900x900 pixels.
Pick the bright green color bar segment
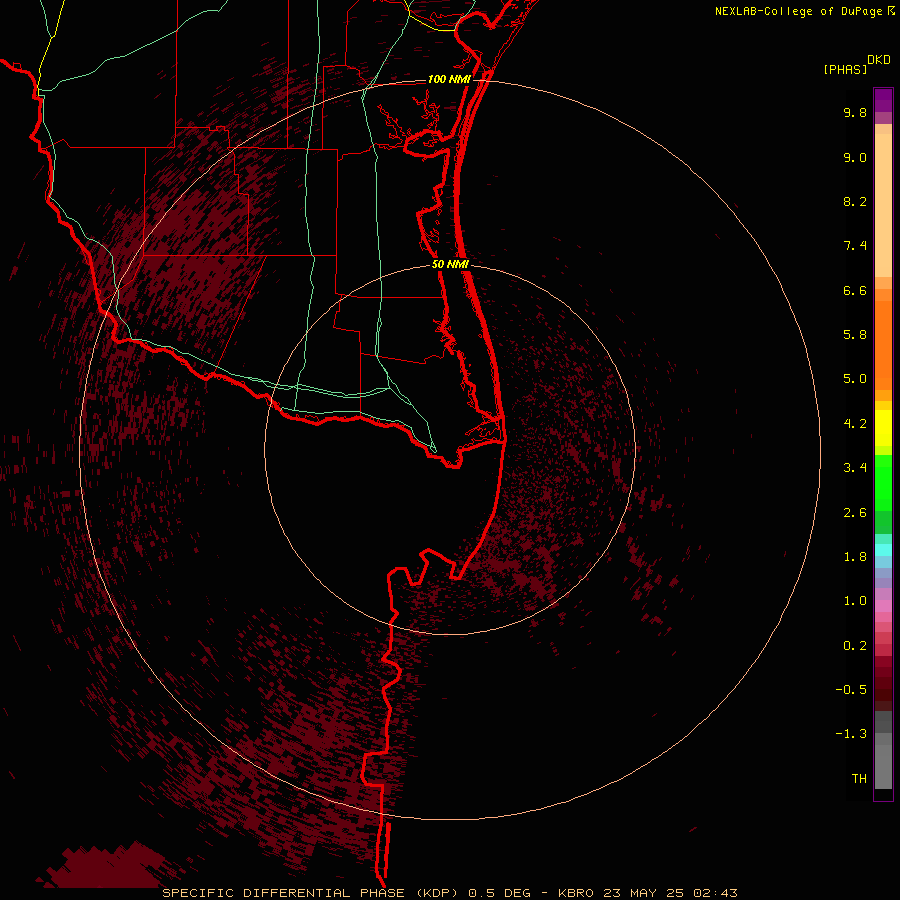click(x=883, y=482)
